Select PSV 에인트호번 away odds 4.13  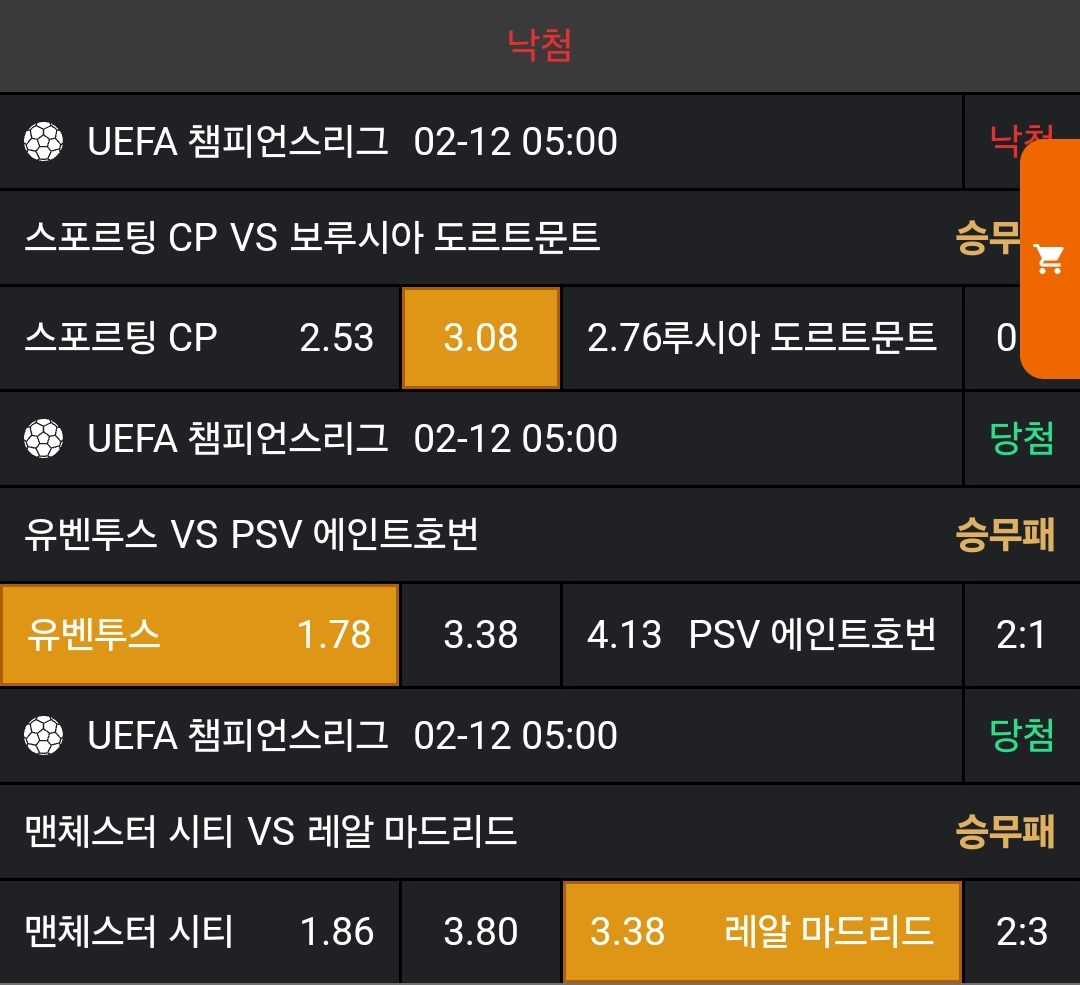[762, 635]
